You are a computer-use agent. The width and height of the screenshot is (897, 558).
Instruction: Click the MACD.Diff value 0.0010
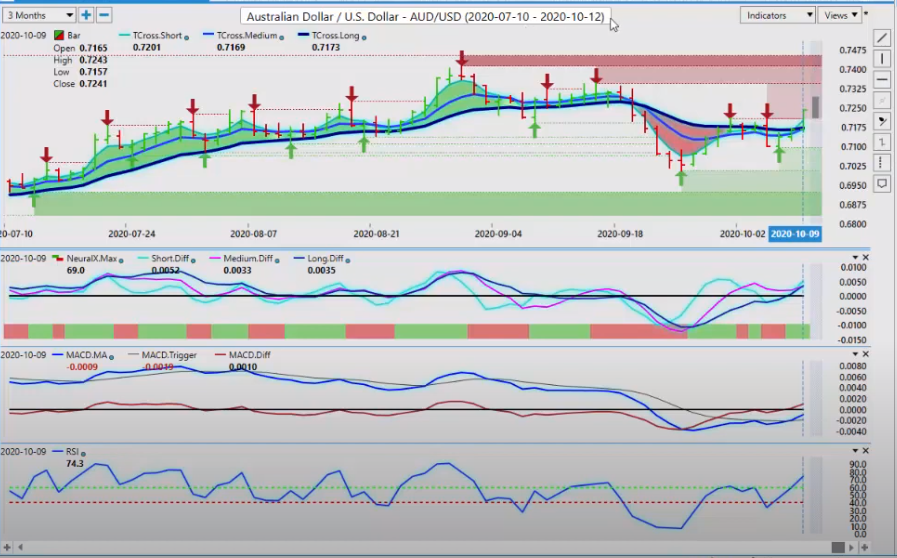tap(243, 367)
